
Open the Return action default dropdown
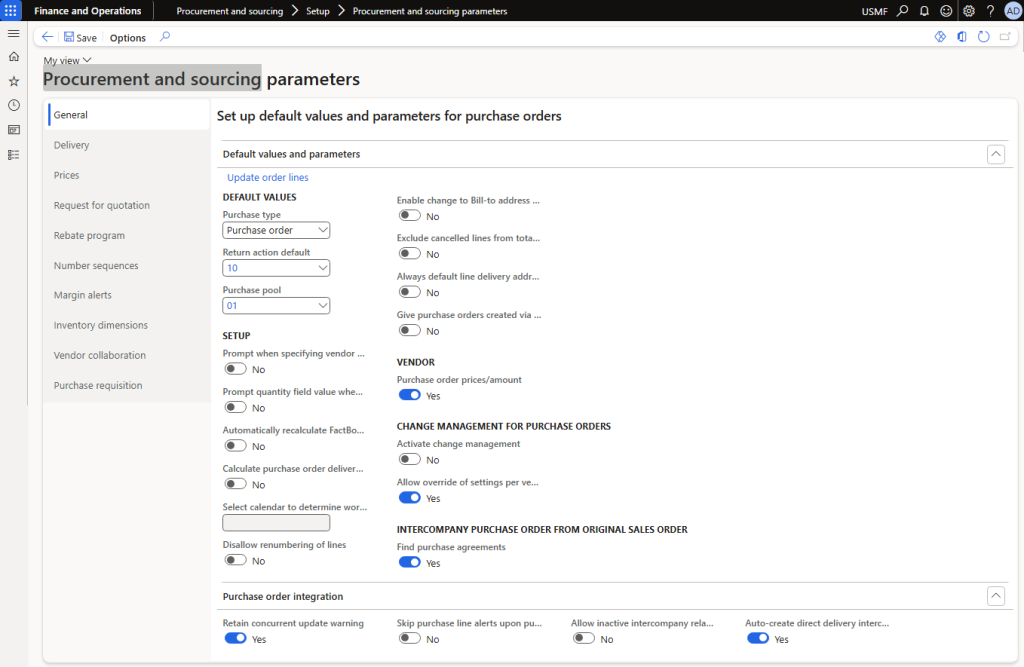tap(276, 268)
